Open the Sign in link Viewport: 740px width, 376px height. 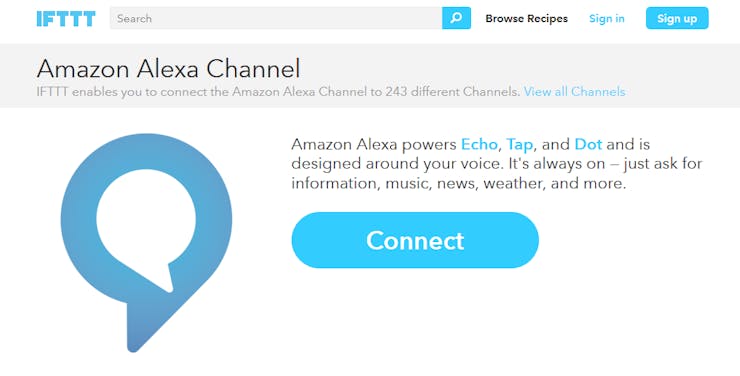coord(606,18)
